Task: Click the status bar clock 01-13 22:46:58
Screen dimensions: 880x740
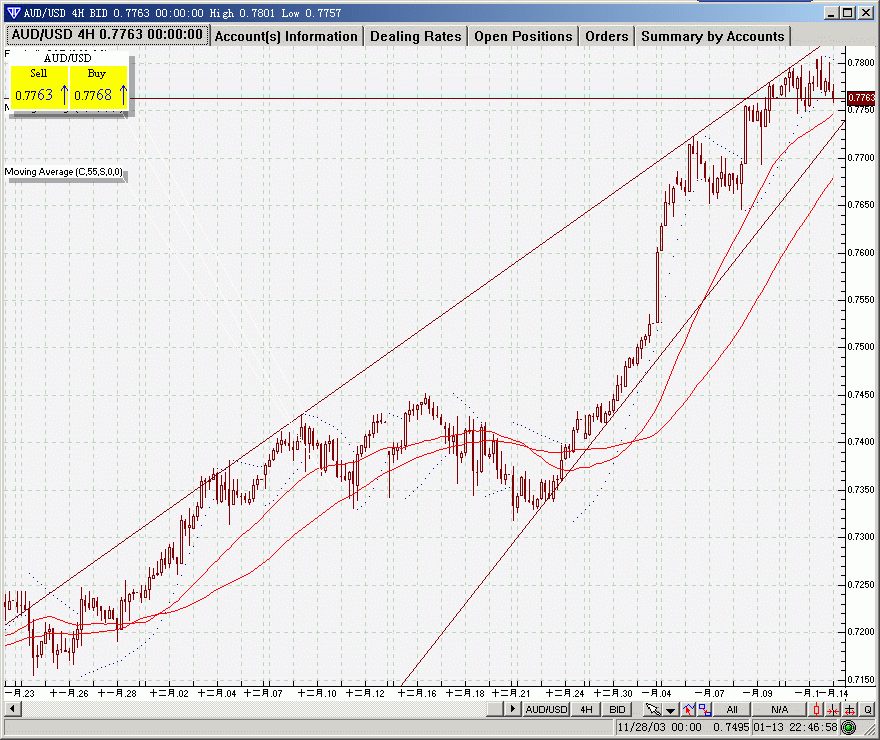Action: pos(795,727)
